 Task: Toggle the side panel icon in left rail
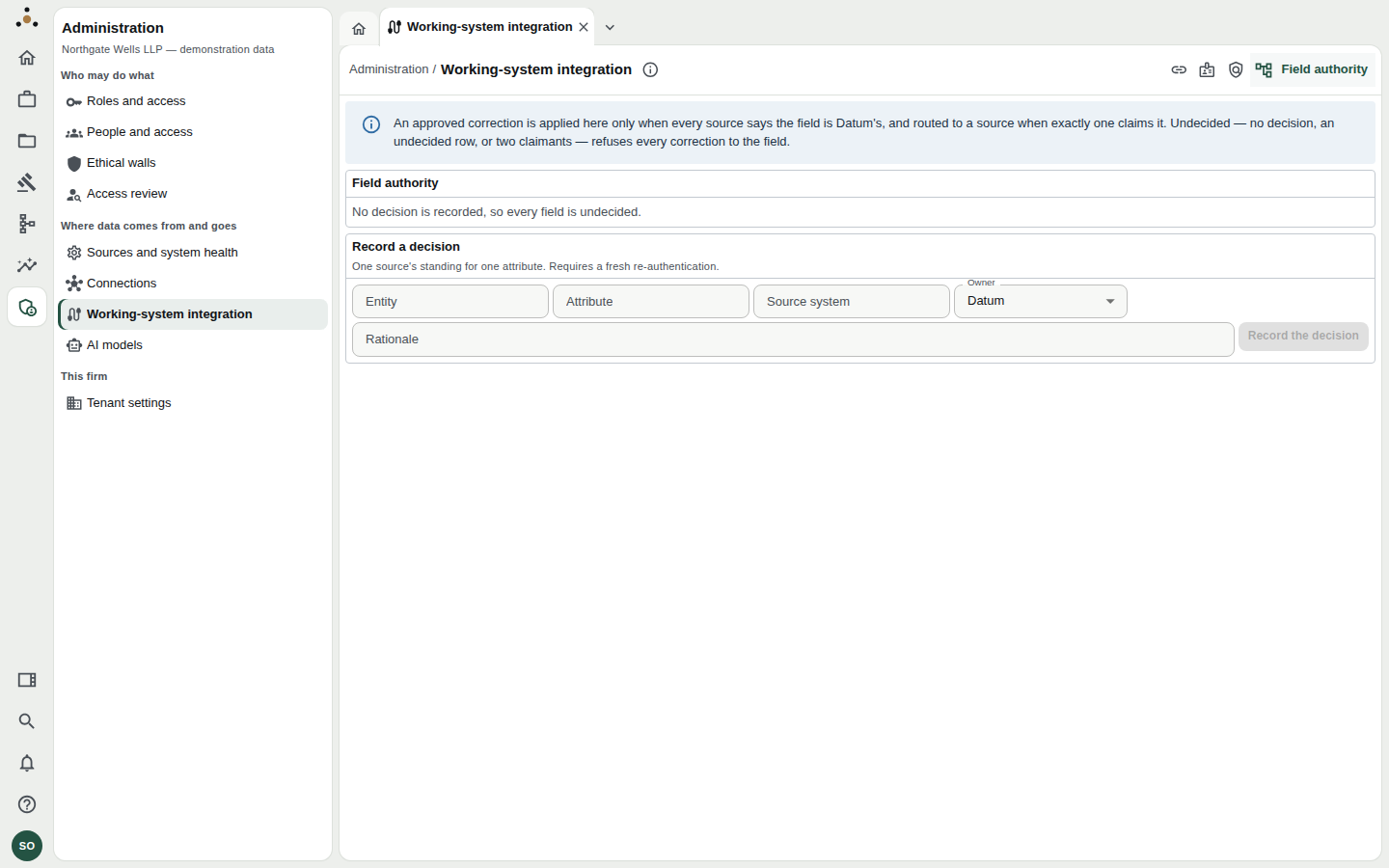coord(27,680)
